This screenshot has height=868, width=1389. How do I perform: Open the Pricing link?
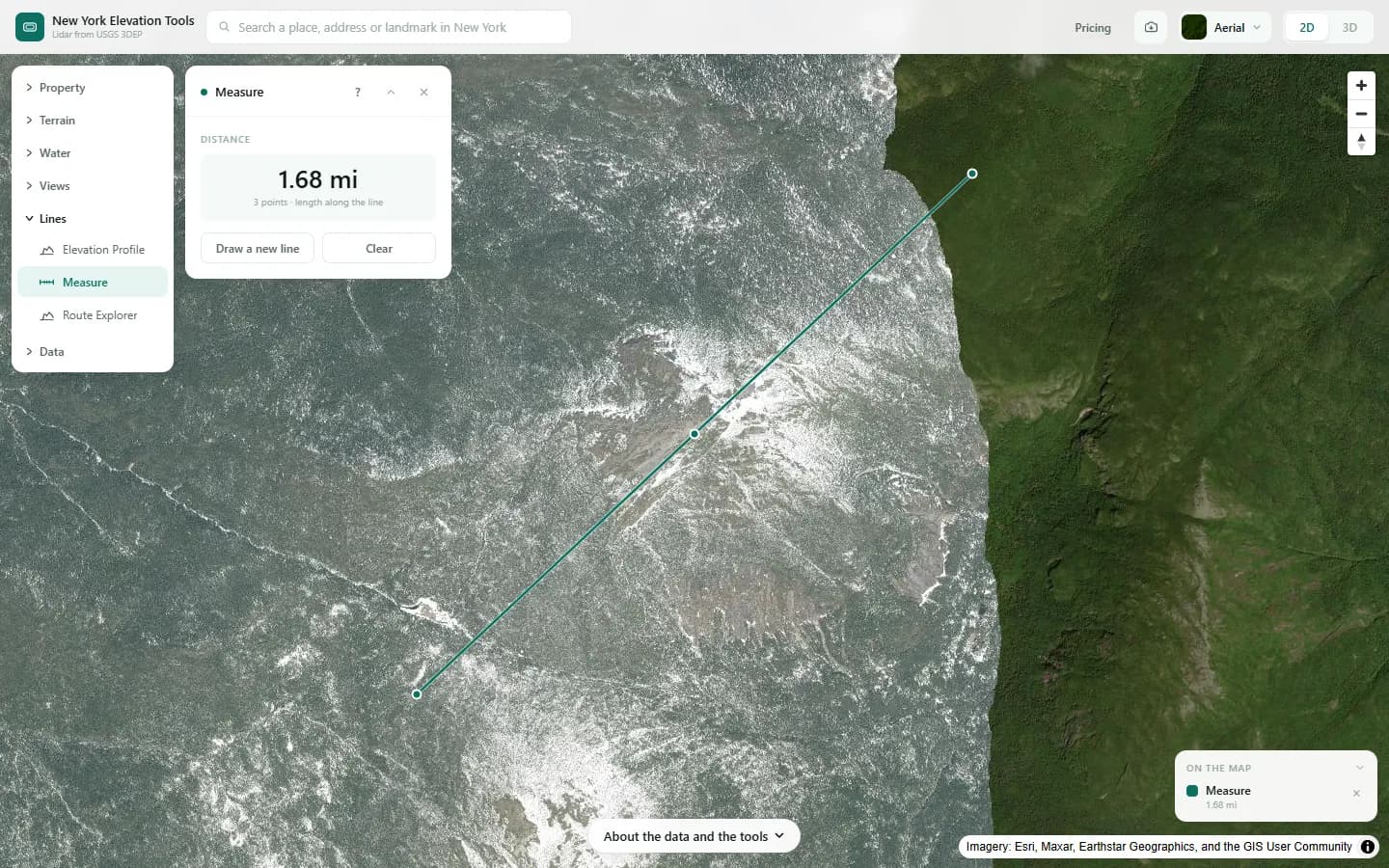pos(1093,28)
